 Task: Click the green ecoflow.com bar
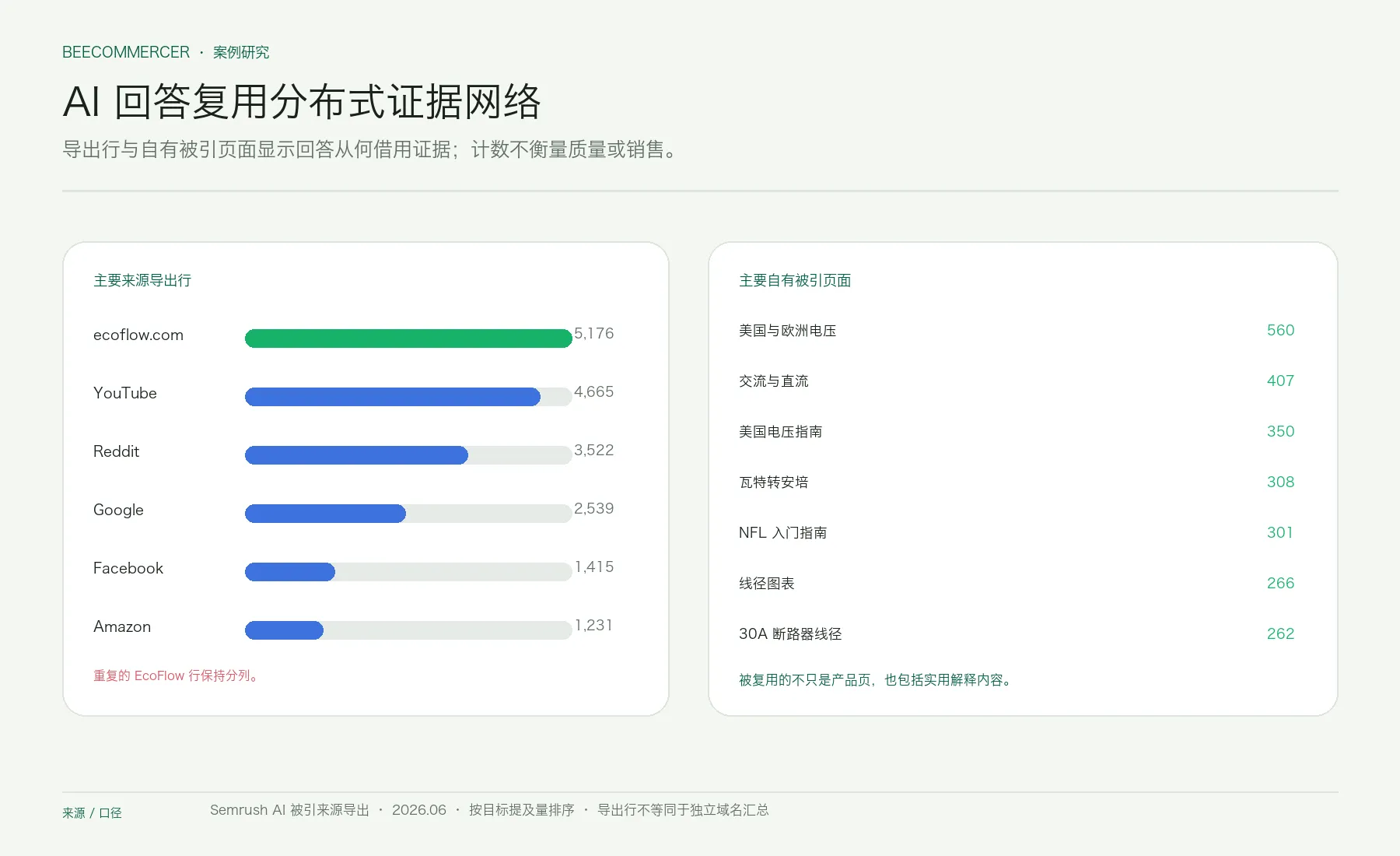(x=408, y=339)
